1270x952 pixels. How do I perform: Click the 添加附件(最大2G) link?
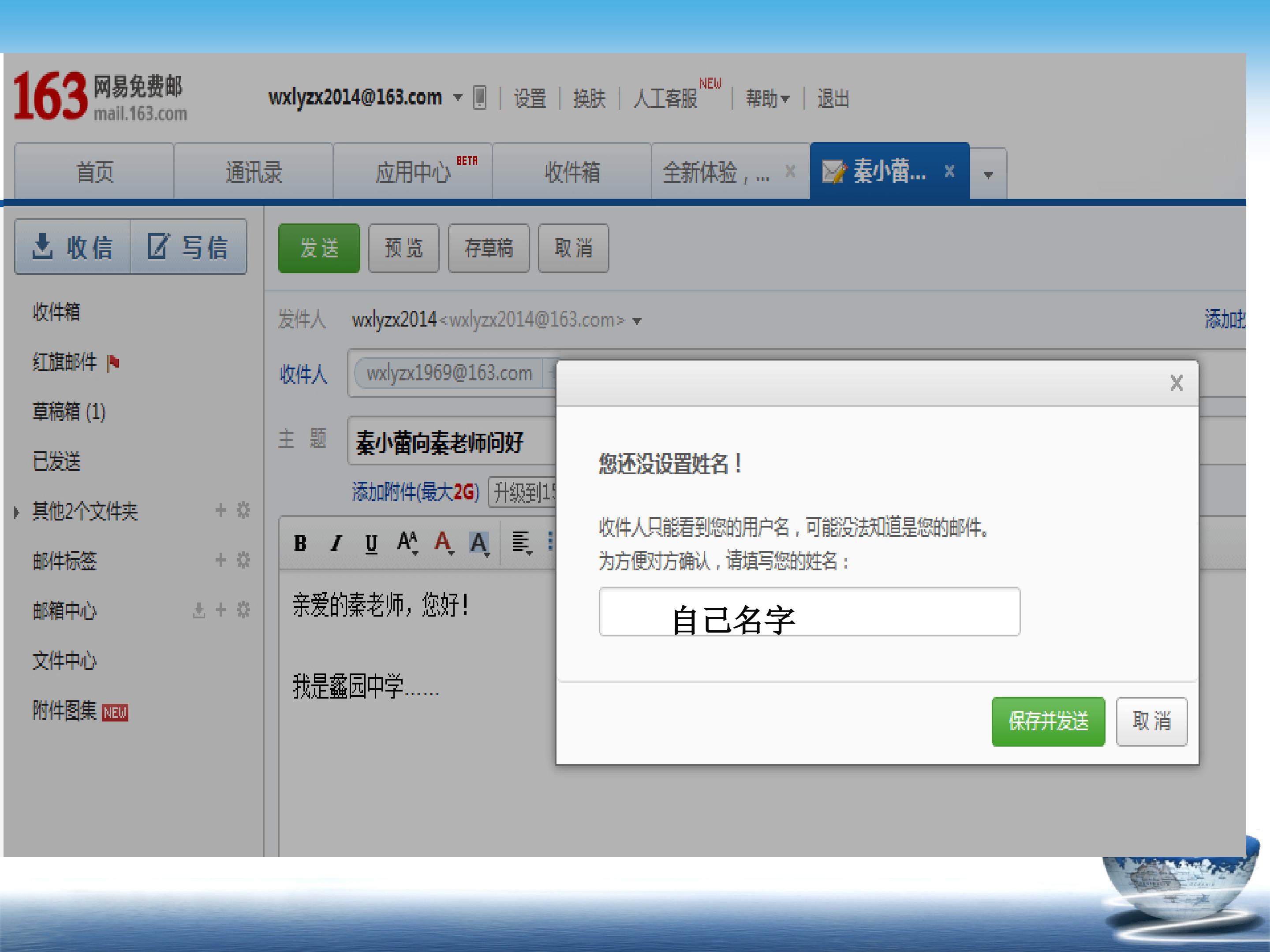416,492
